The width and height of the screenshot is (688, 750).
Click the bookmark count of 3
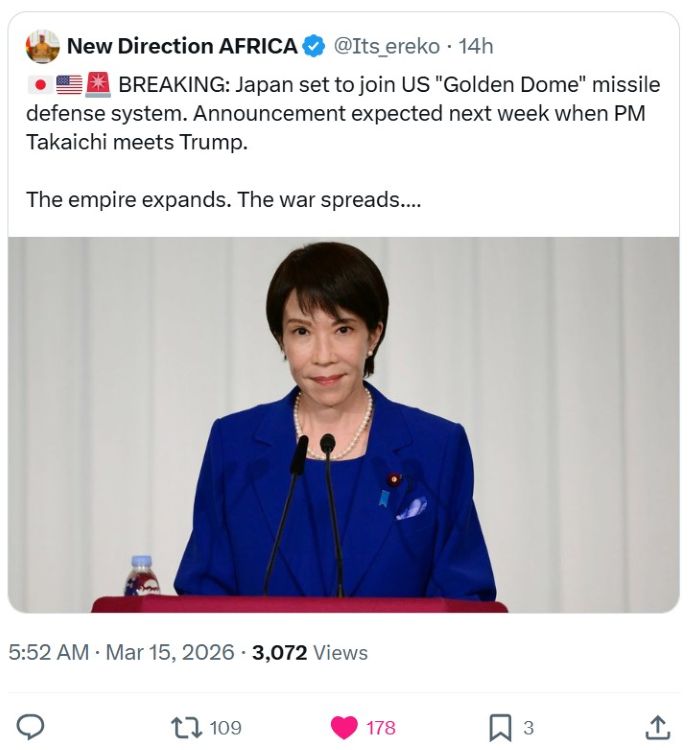tap(529, 727)
